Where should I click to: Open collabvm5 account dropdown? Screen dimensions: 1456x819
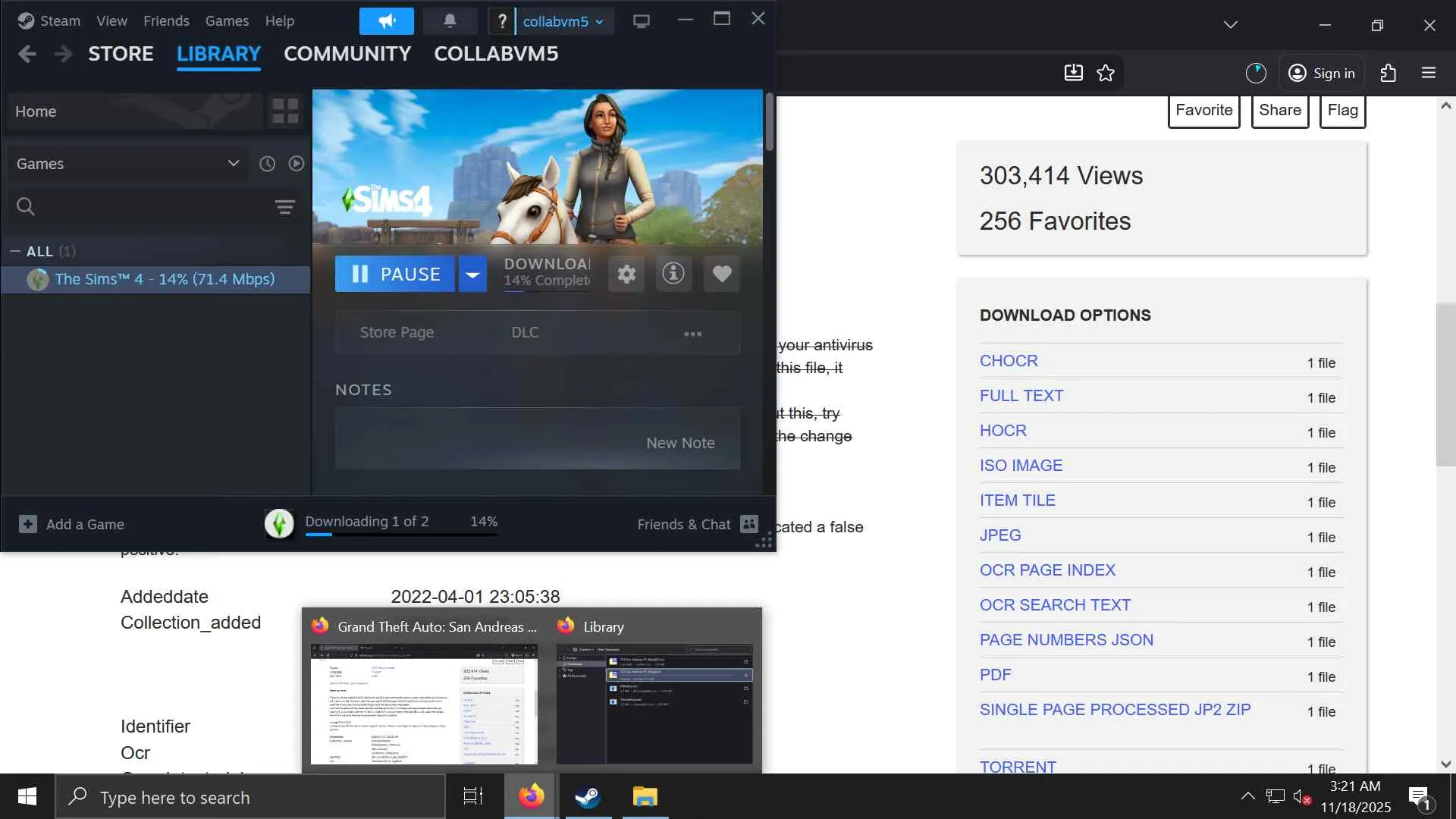click(563, 21)
